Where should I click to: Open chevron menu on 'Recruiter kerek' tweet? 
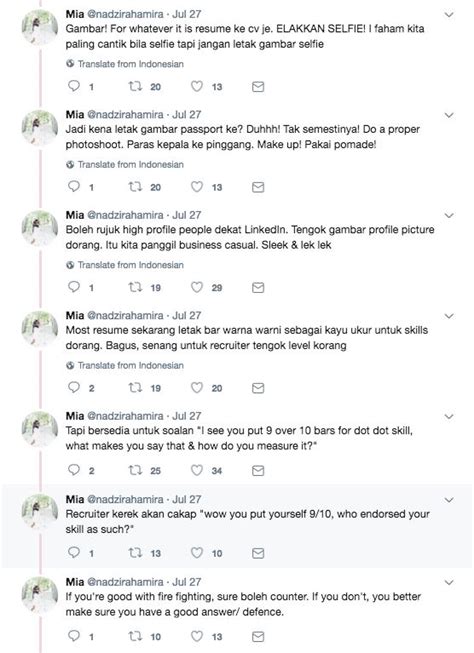pos(449,500)
